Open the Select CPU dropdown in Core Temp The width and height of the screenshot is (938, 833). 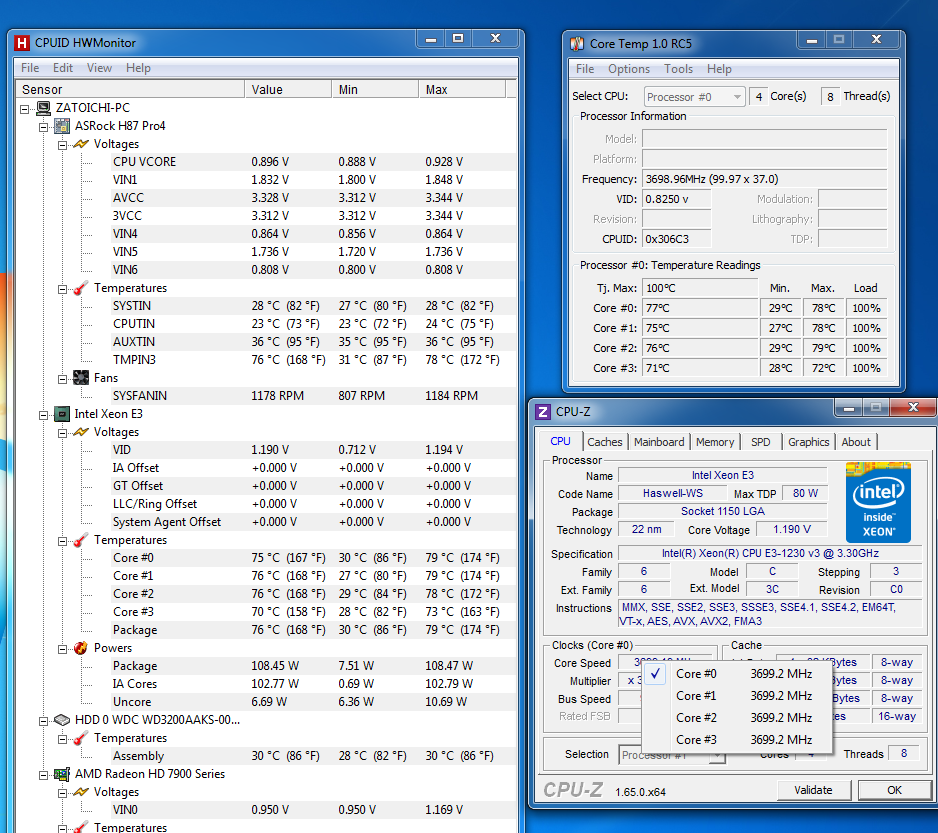pyautogui.click(x=695, y=96)
